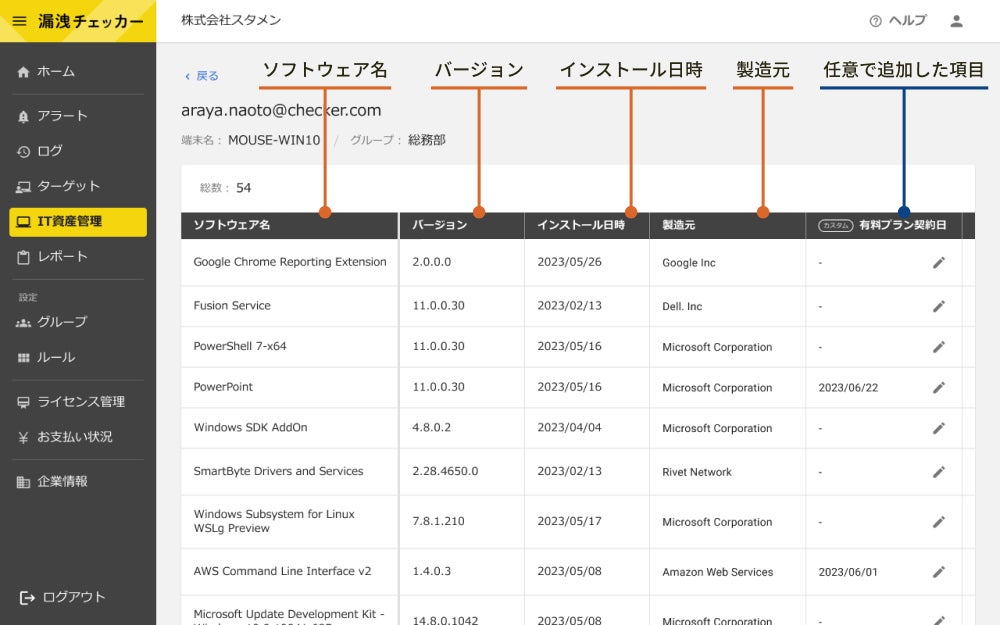Click the 2023/06/22 contract date
The image size is (1000, 625).
(x=848, y=388)
